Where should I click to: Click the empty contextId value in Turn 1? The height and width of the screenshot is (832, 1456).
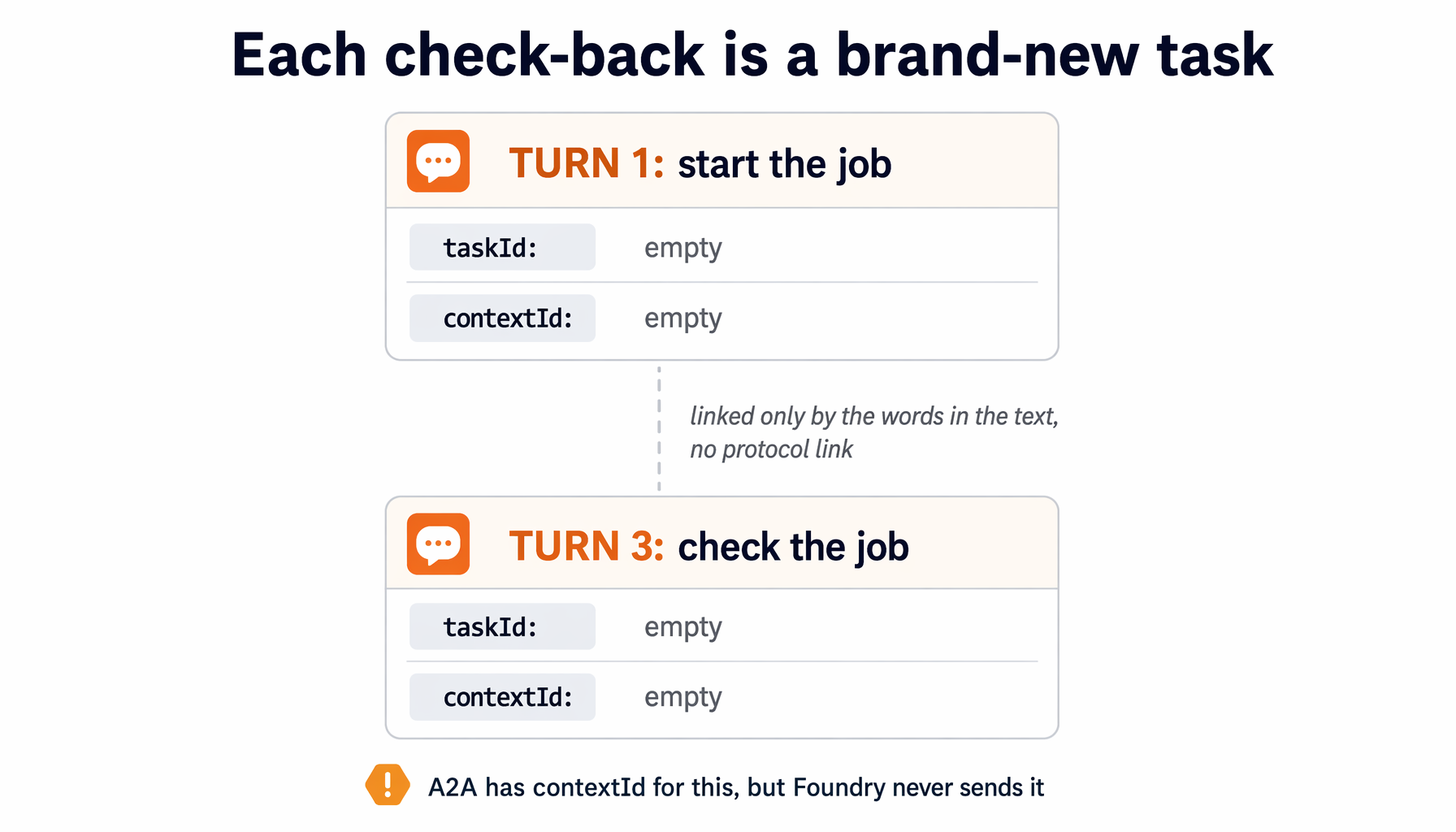[683, 319]
